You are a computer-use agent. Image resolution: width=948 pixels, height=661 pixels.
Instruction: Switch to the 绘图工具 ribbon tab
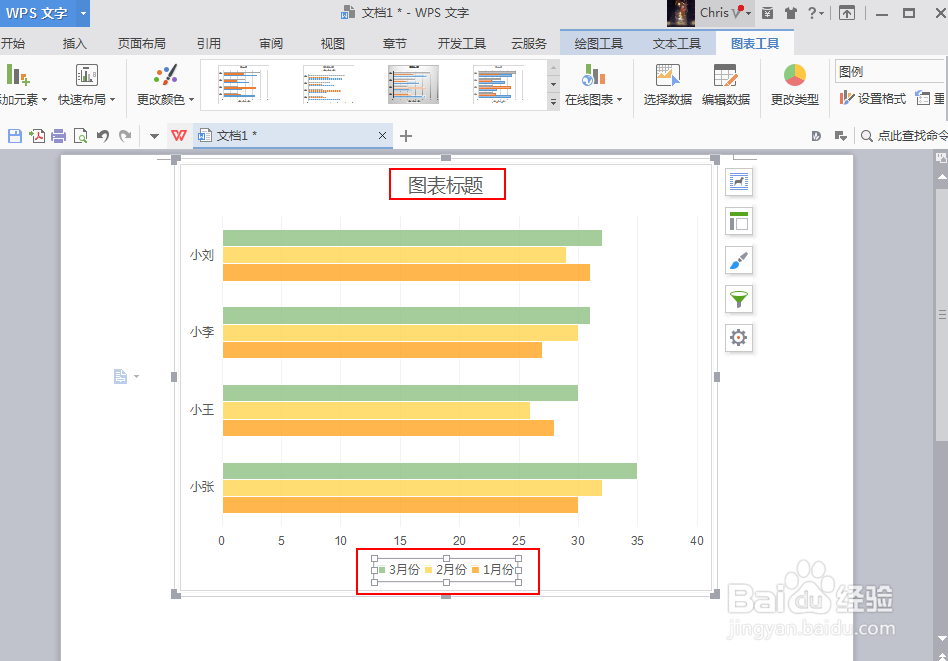(598, 43)
